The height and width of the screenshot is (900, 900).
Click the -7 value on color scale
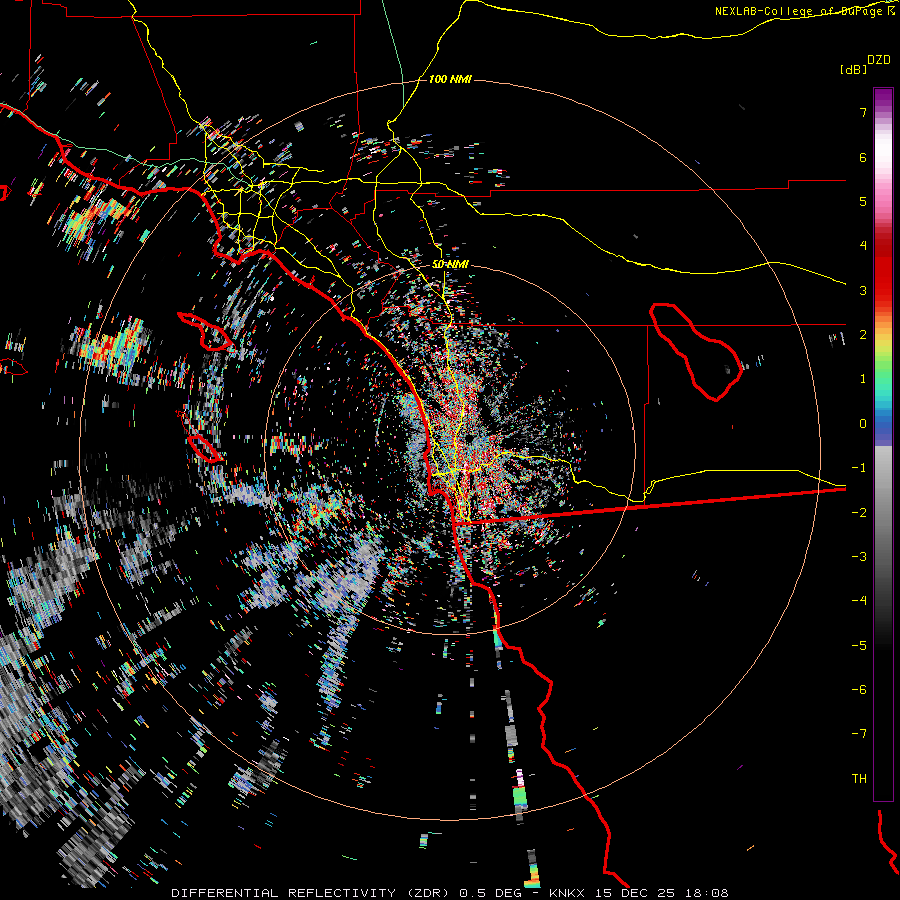[859, 734]
